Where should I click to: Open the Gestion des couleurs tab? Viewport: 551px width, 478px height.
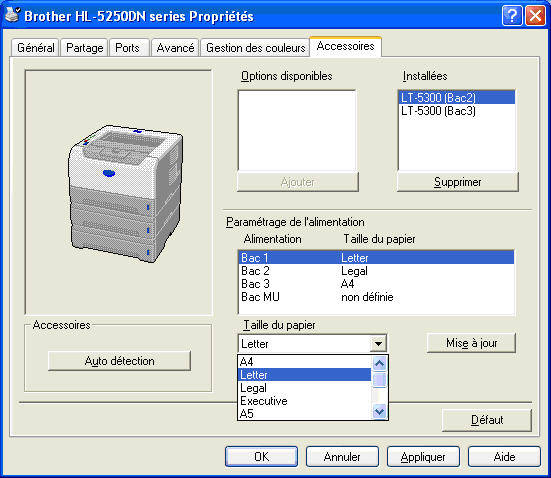pyautogui.click(x=255, y=47)
